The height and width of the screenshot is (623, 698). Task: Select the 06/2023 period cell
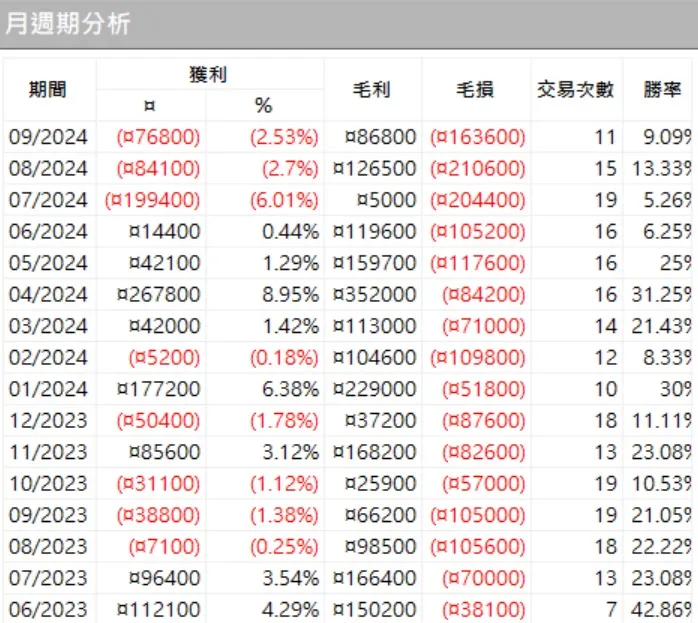click(48, 609)
